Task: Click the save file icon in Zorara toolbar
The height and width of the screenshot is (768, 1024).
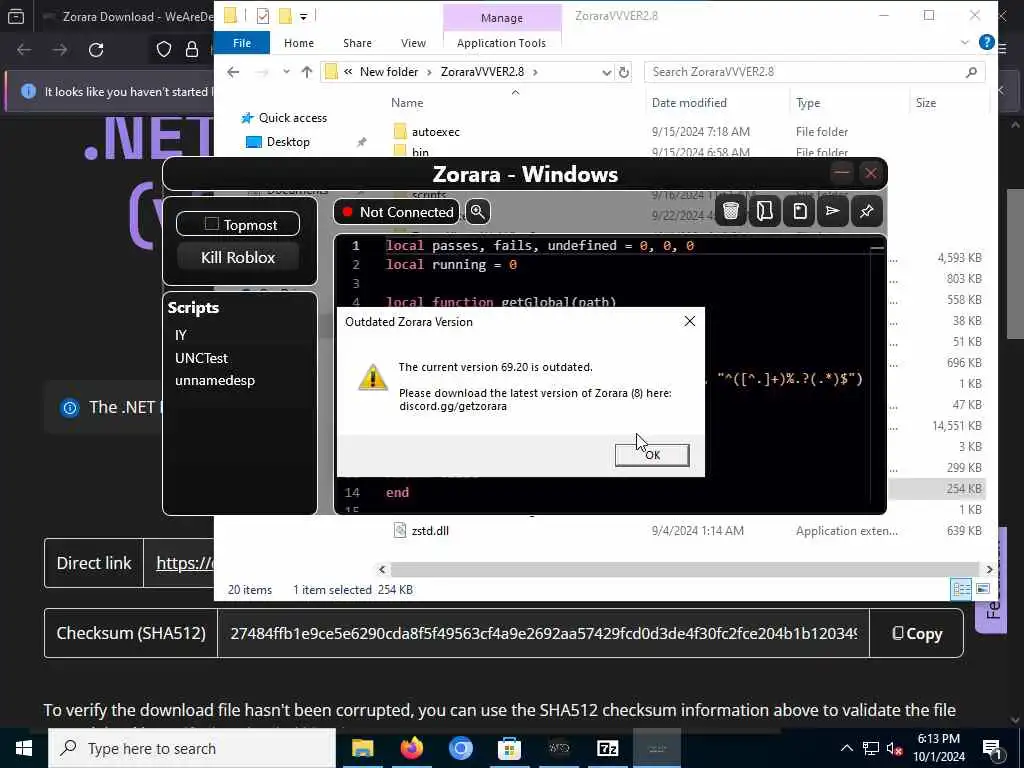Action: coord(799,211)
